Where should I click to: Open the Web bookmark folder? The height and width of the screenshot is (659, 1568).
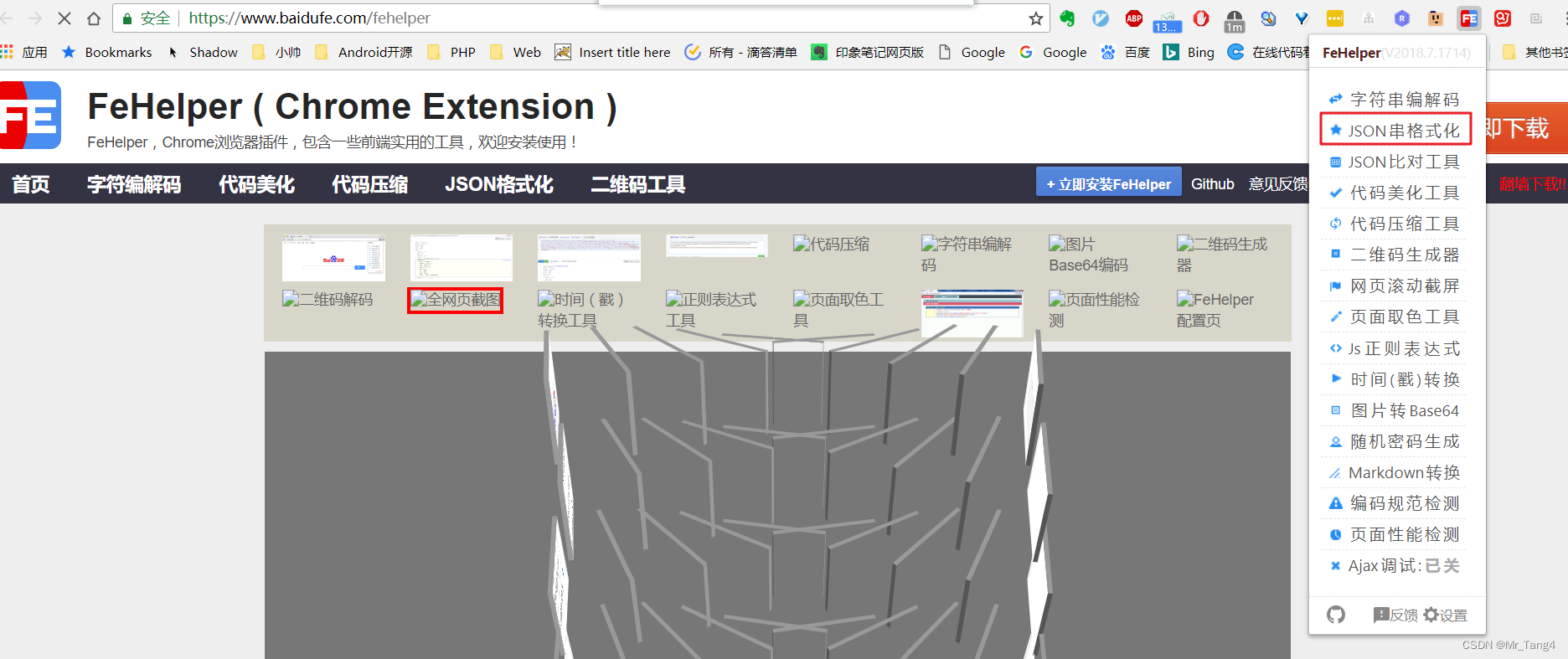pyautogui.click(x=516, y=52)
